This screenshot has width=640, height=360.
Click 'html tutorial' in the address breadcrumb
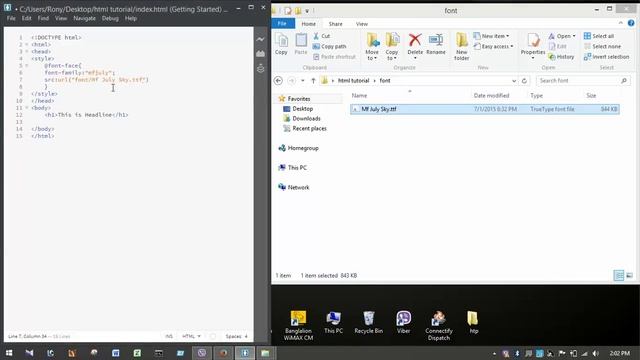pyautogui.click(x=353, y=80)
